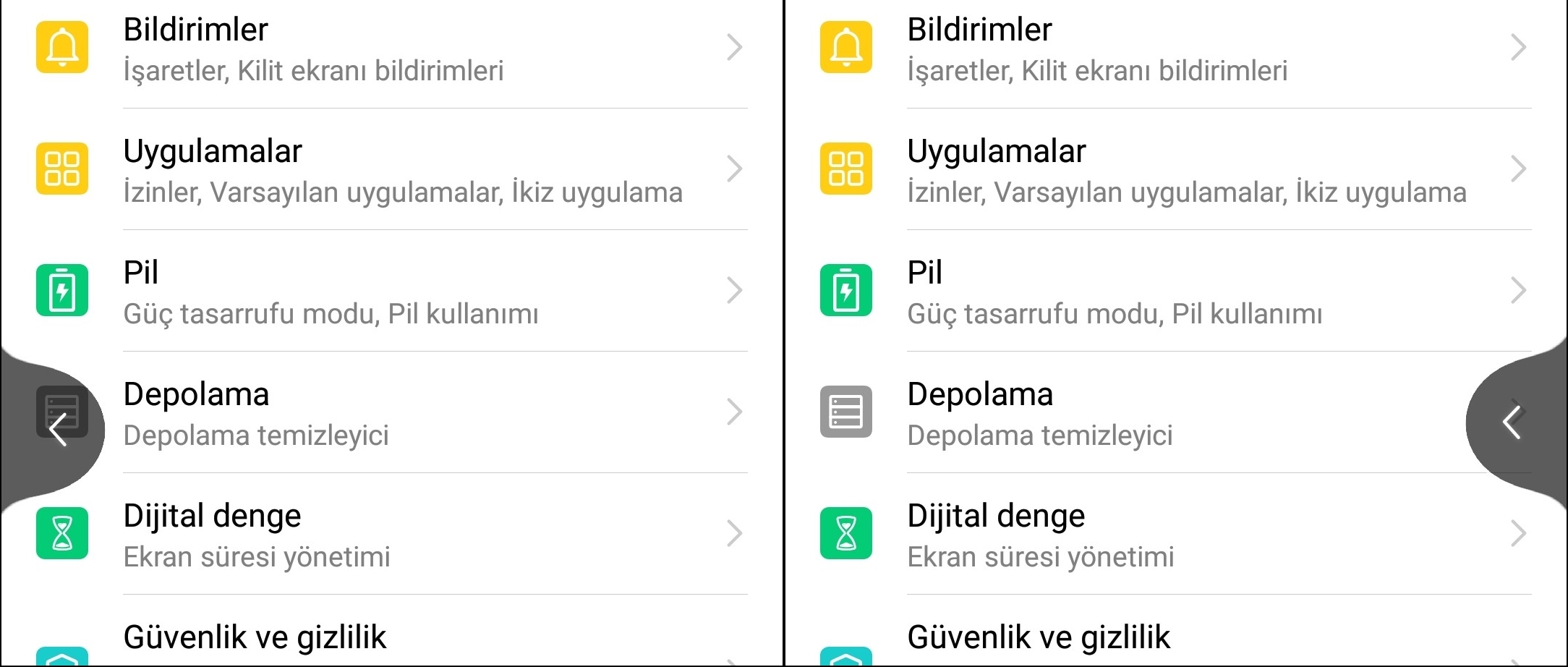Tap "Güç tasarrufu modu, Pil kullanımı" in left screen
The height and width of the screenshot is (667, 1568).
click(x=331, y=314)
